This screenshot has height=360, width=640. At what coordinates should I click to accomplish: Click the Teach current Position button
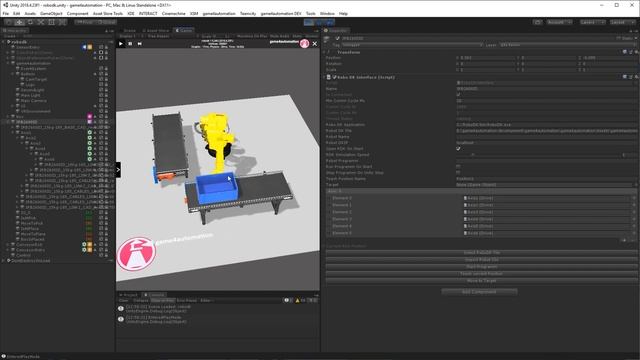coord(481,274)
